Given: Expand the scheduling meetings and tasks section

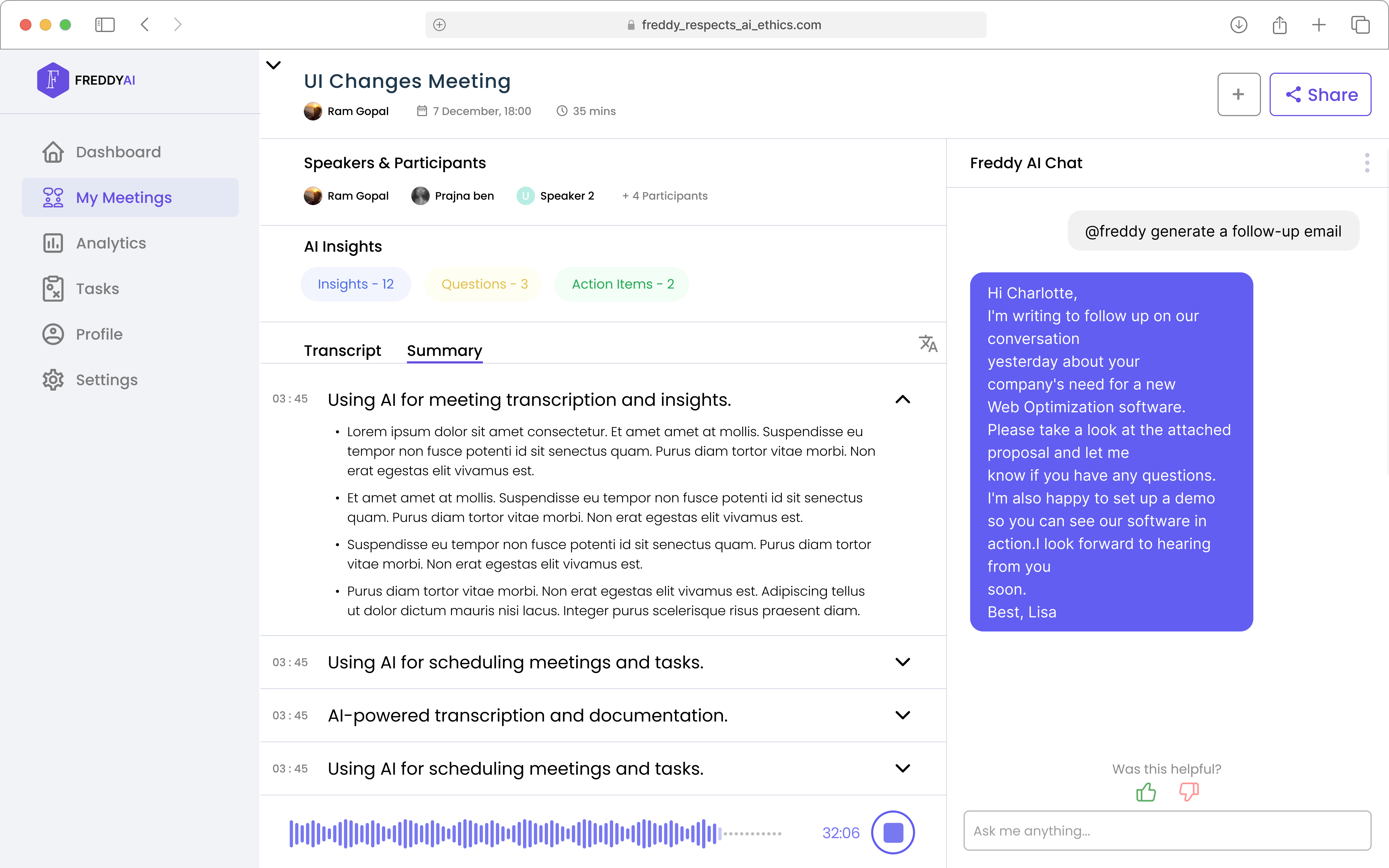Looking at the screenshot, I should click(x=902, y=662).
